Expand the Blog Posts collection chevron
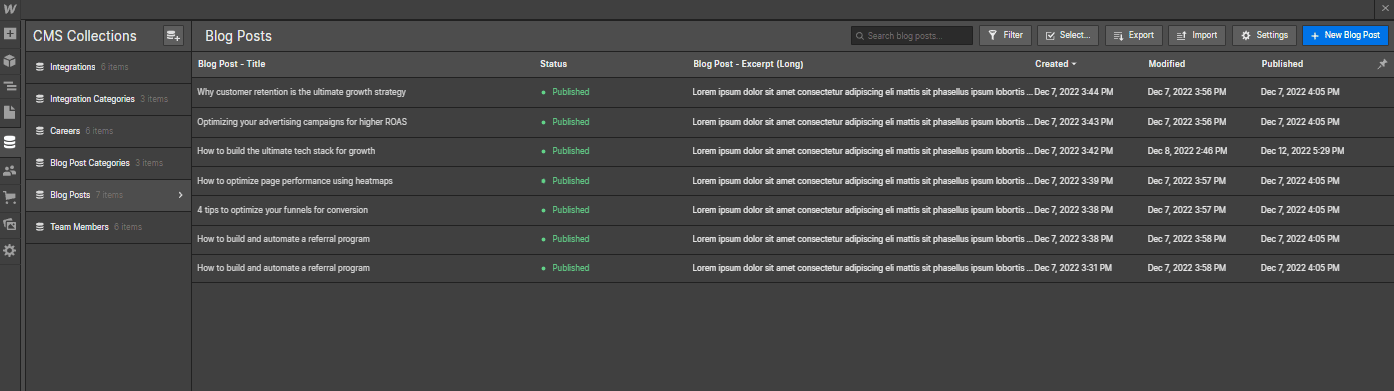The image size is (1394, 391). tap(180, 195)
